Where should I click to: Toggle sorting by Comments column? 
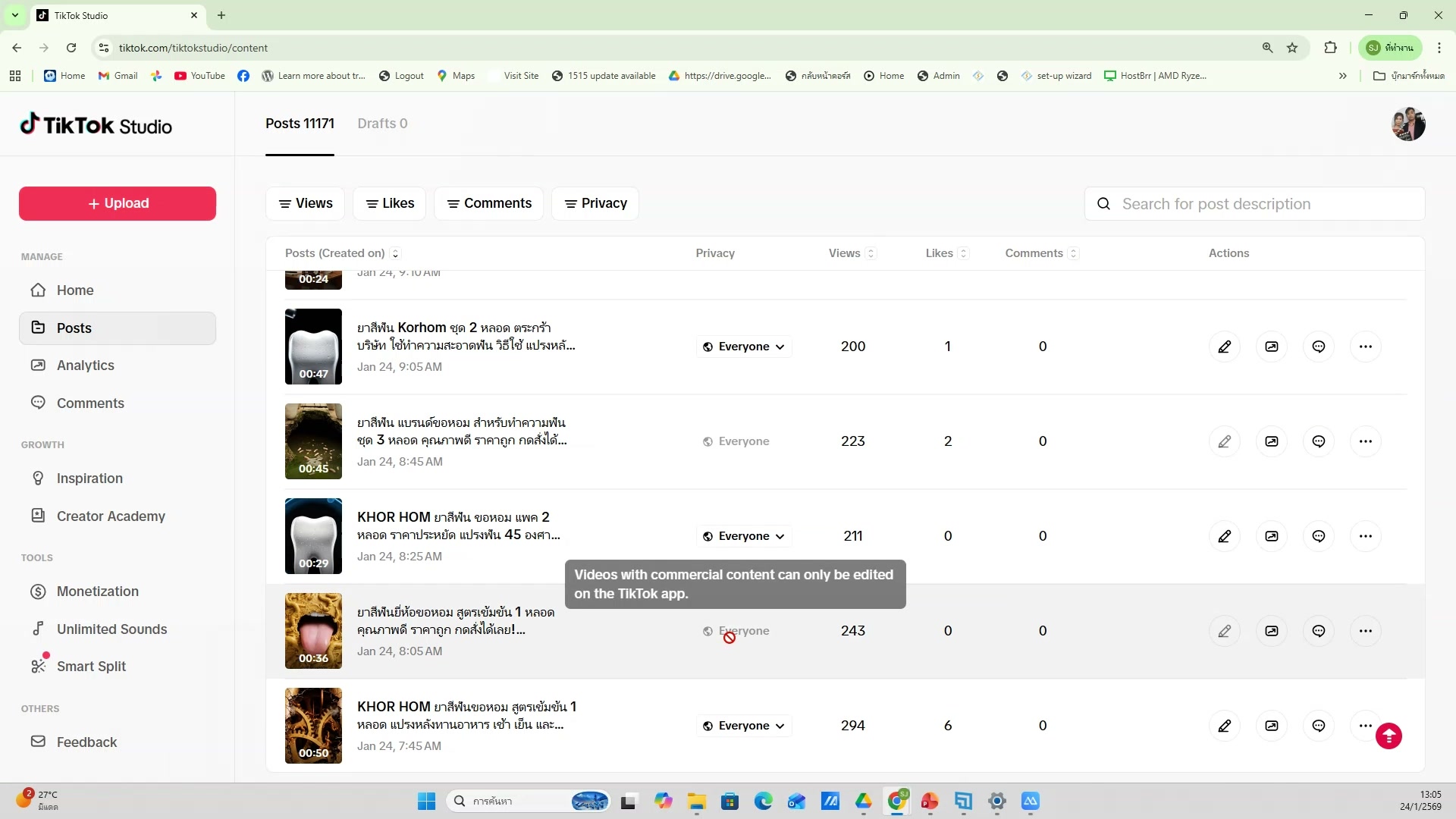pyautogui.click(x=1073, y=253)
